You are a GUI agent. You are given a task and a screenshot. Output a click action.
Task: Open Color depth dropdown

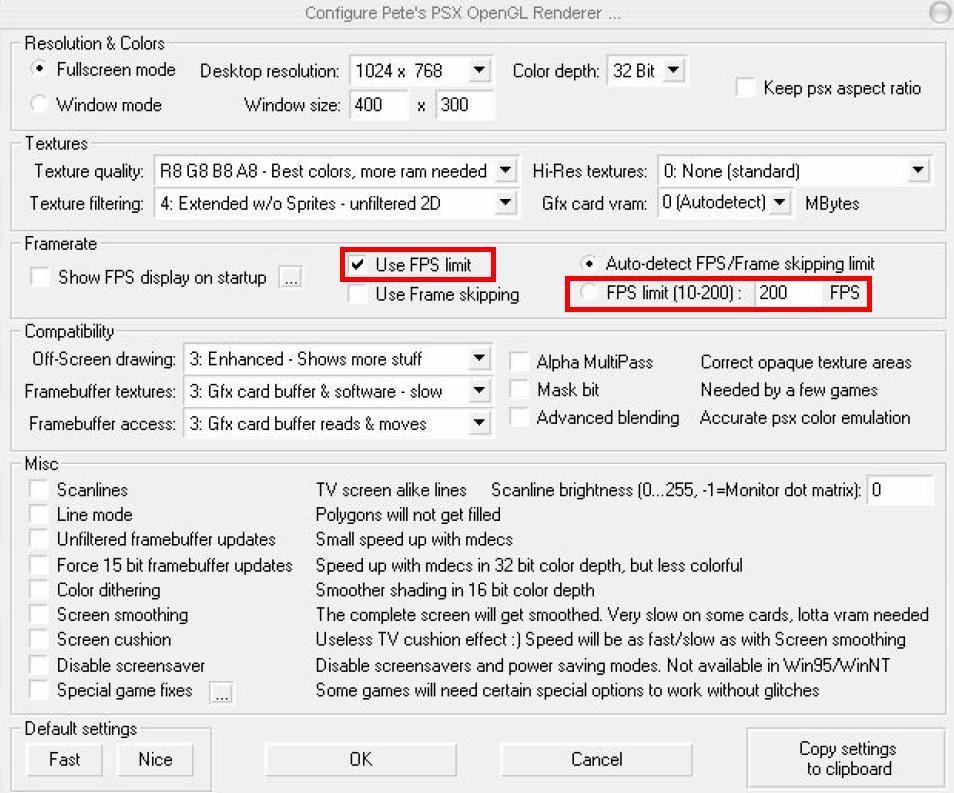[674, 71]
